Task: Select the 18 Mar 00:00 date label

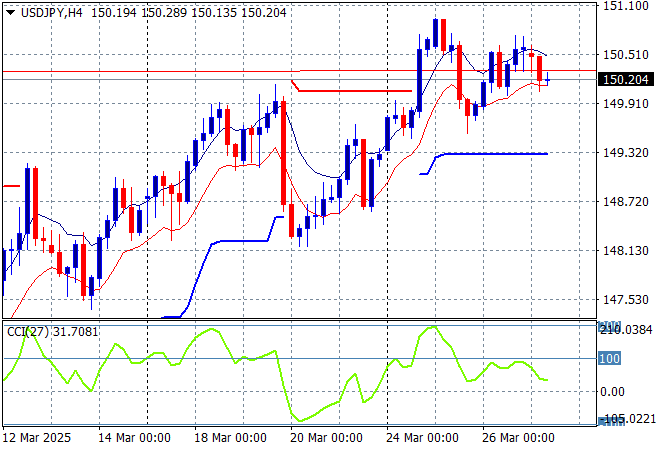Action: [x=230, y=438]
